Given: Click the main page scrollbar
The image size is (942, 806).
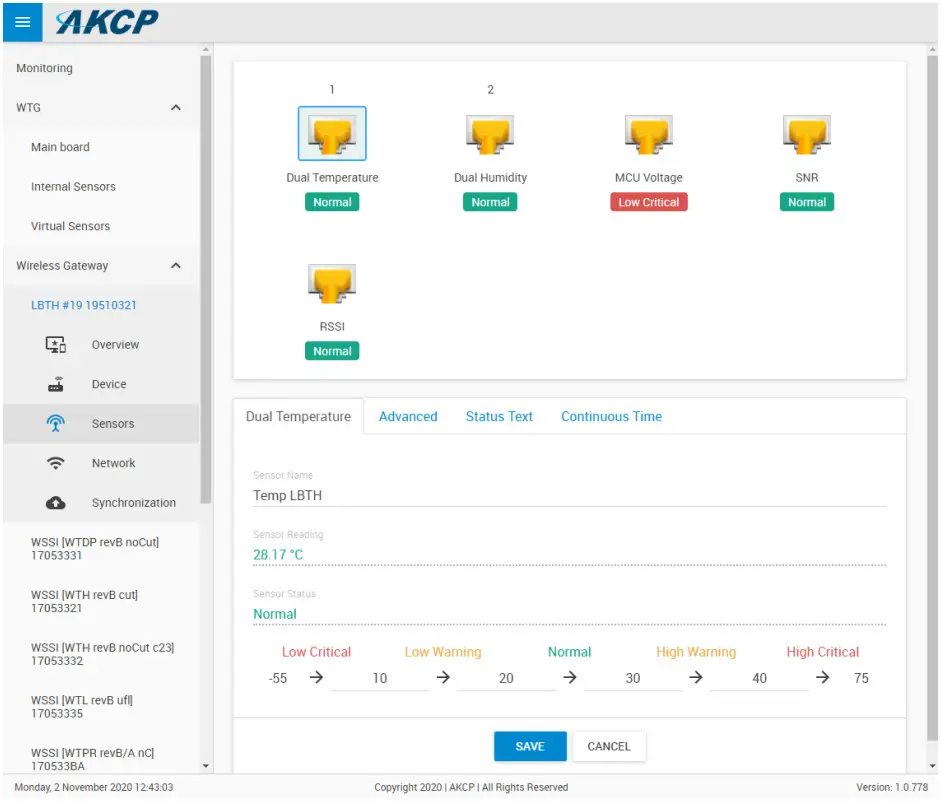Looking at the screenshot, I should (x=932, y=396).
